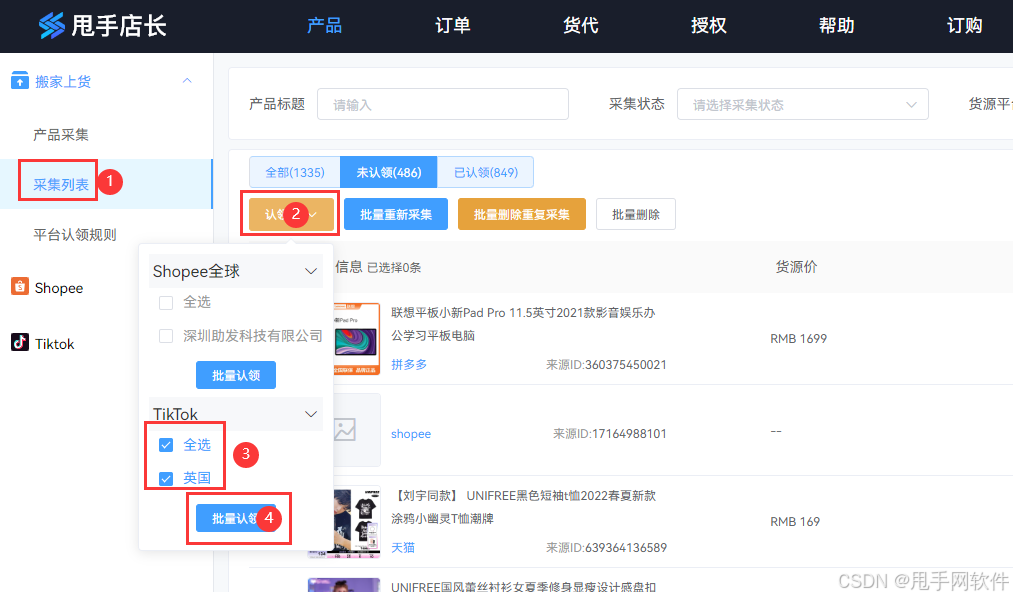Open 产品采集 in the sidebar

pos(61,135)
